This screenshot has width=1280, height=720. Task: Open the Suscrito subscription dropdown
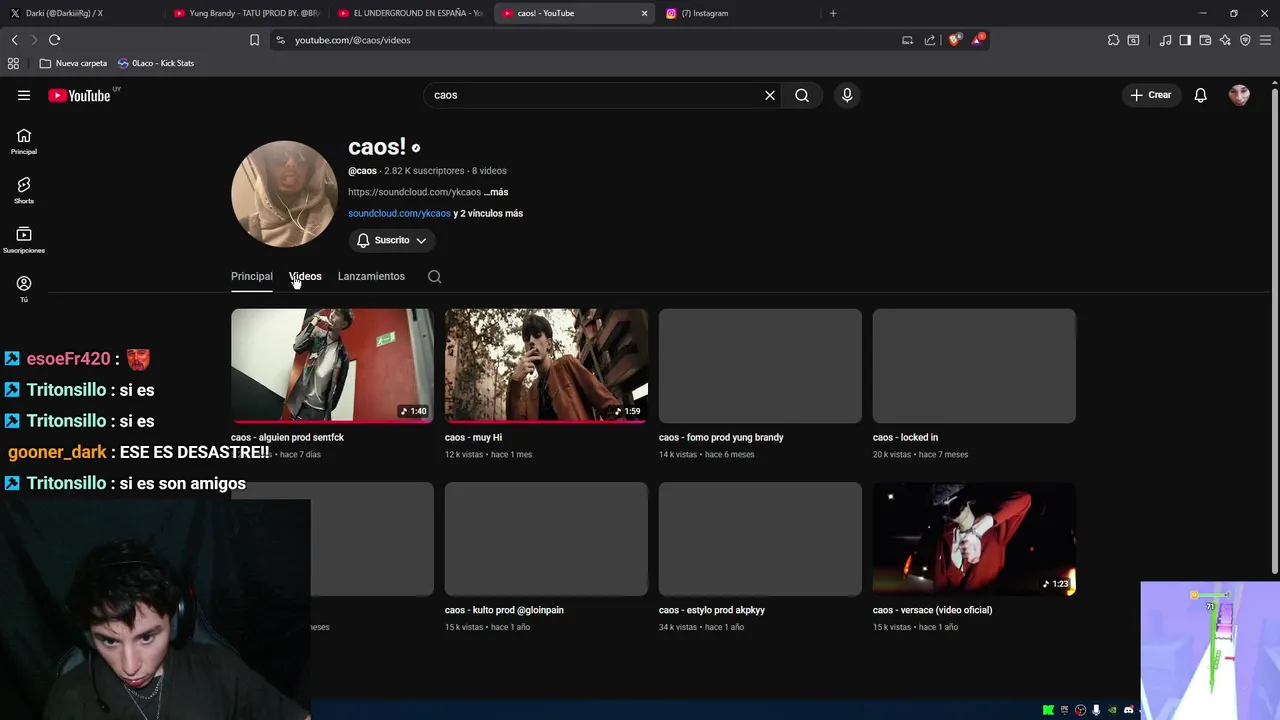coord(392,240)
